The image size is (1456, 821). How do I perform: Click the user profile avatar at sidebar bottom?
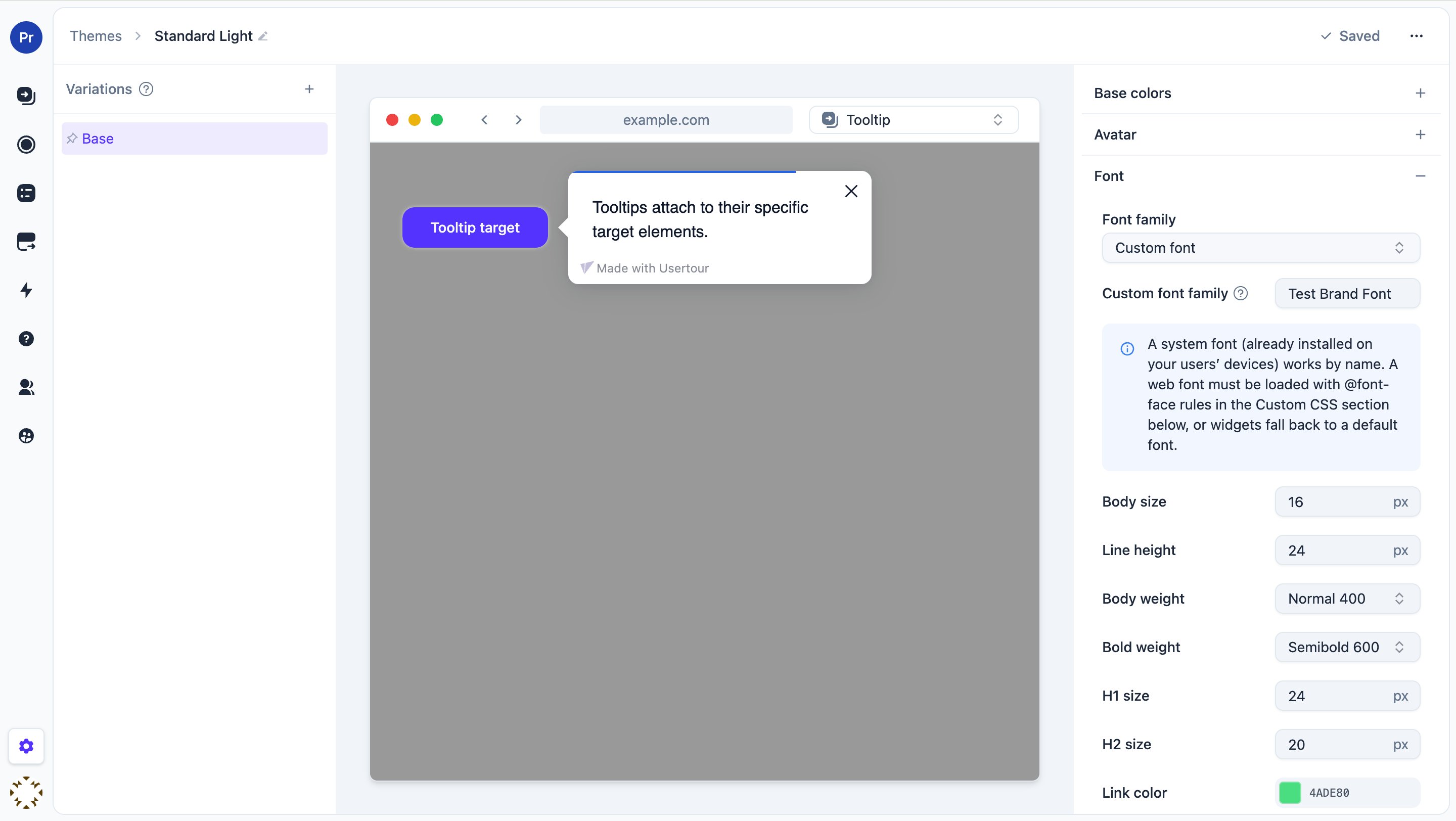26,792
